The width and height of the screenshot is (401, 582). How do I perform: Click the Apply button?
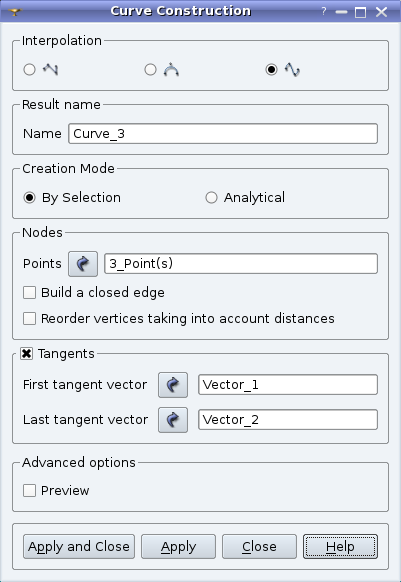pos(178,546)
